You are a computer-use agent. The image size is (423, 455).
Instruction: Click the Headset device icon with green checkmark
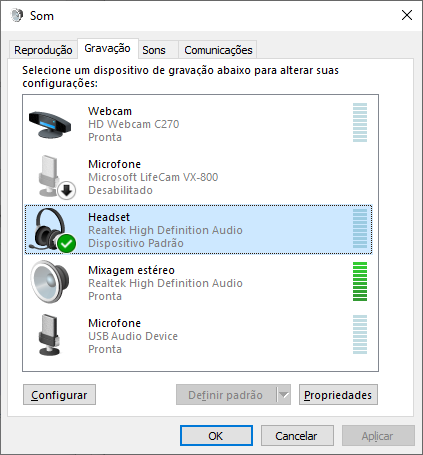click(53, 230)
